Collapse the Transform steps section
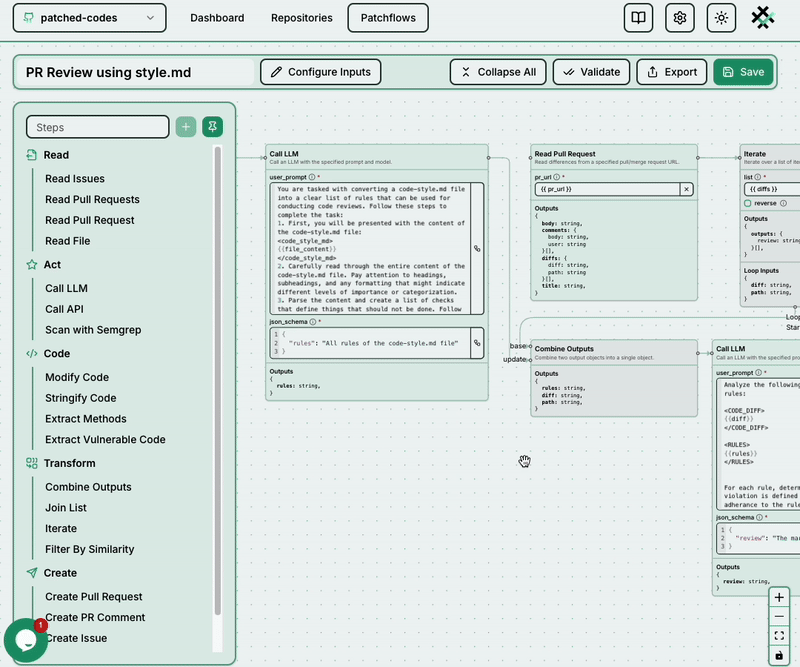The width and height of the screenshot is (800, 667). click(x=69, y=463)
